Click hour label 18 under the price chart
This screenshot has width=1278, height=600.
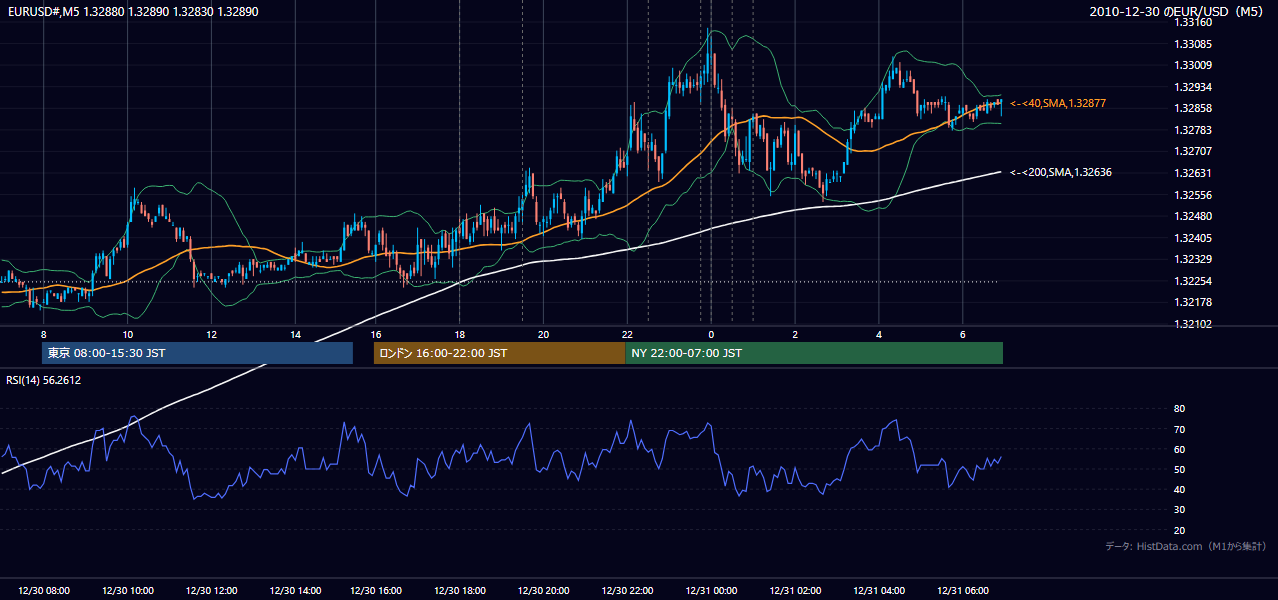coord(459,334)
